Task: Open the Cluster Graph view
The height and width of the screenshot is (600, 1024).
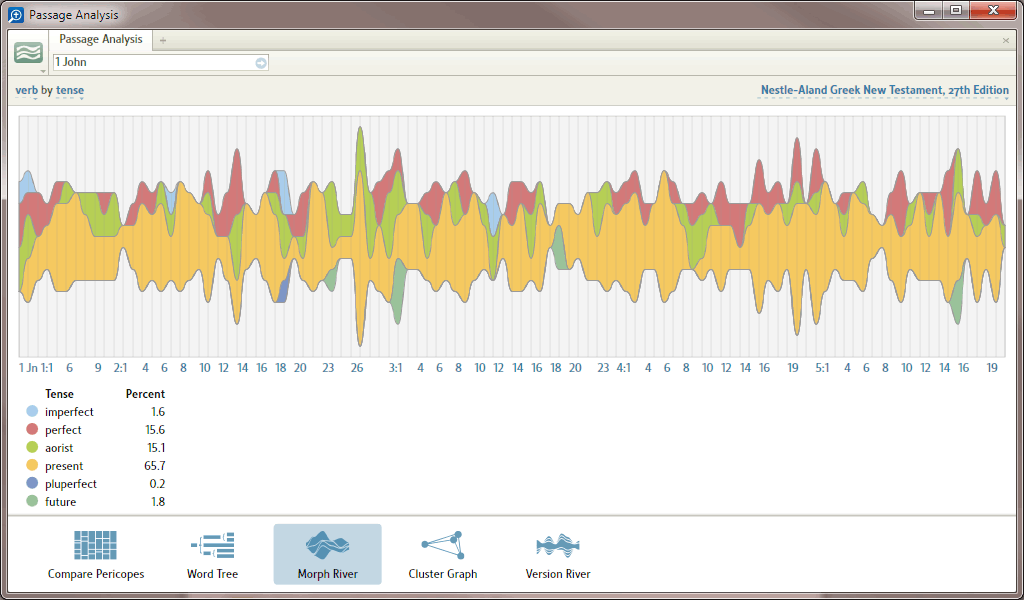Action: coord(443,554)
